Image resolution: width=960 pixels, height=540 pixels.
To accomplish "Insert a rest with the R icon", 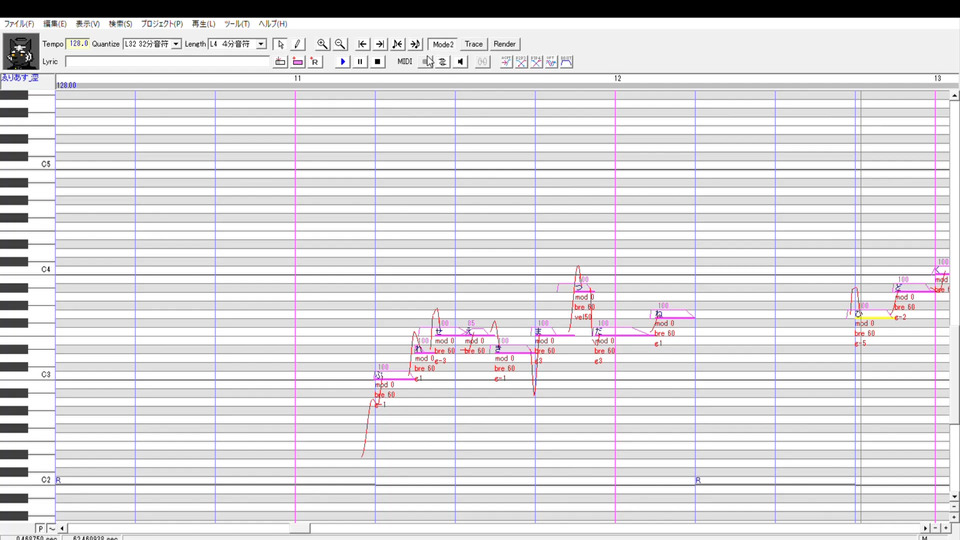I will coord(315,62).
